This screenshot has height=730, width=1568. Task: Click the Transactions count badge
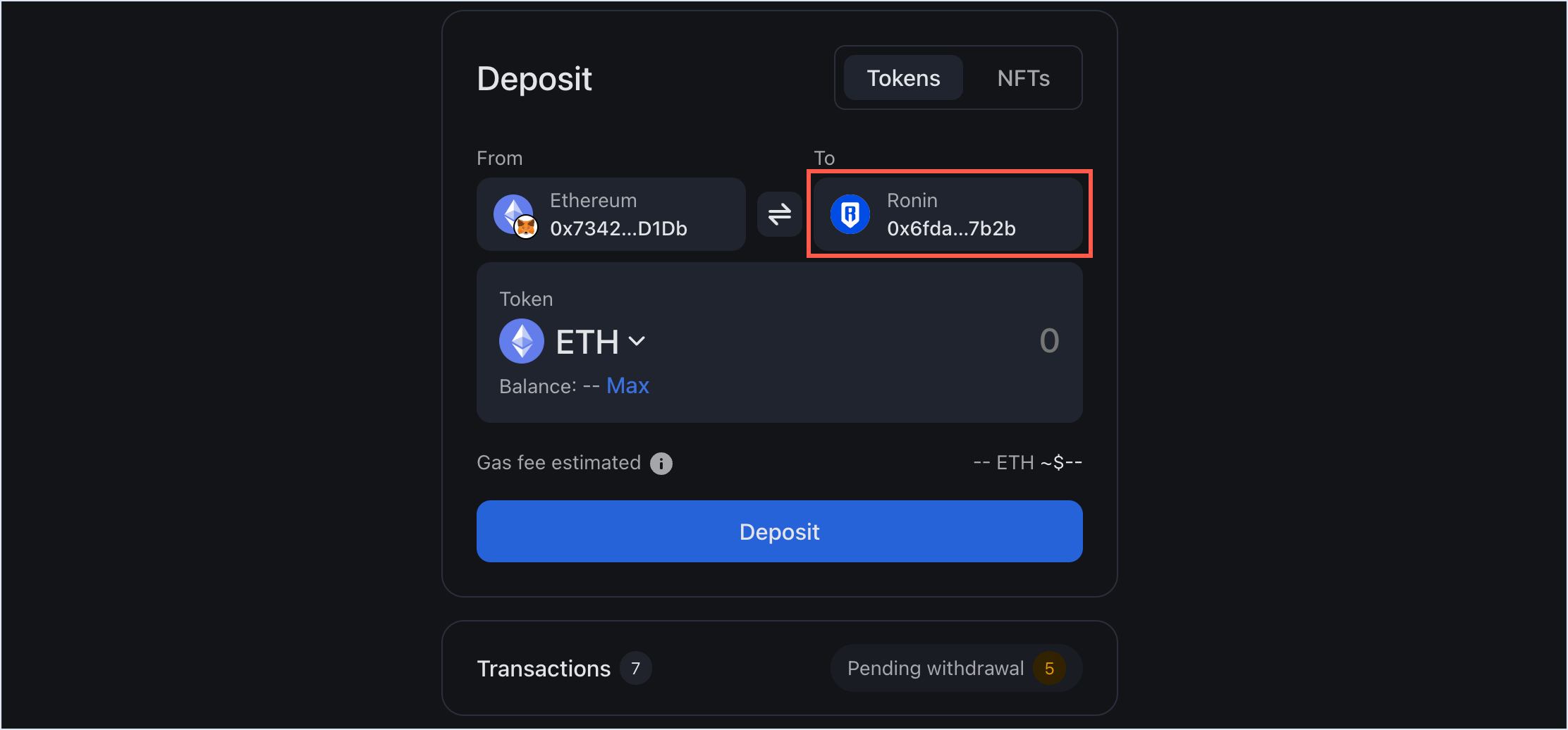[x=635, y=667]
